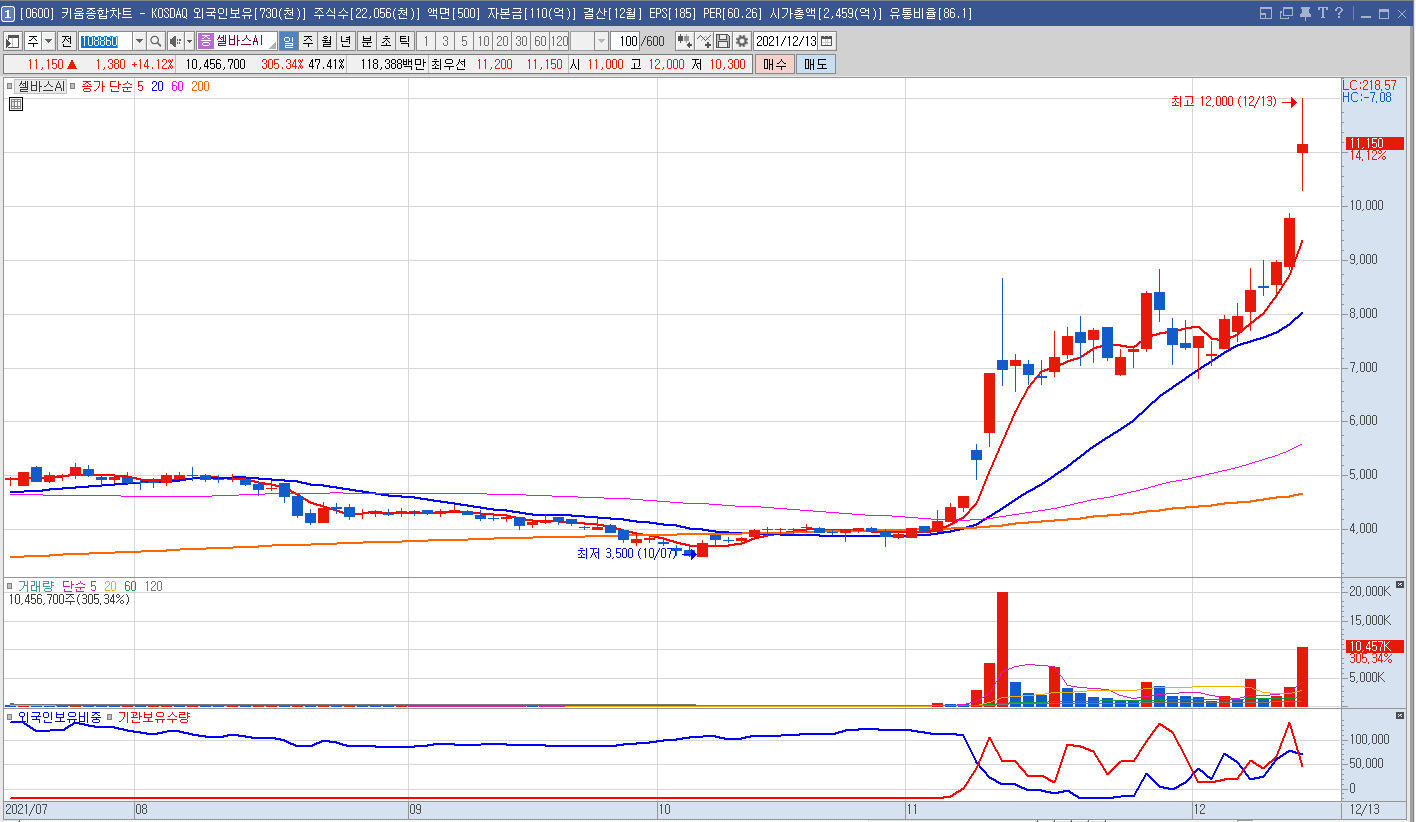Open the dropdown next to the 주 button
The width and height of the screenshot is (1416, 822).
(49, 41)
